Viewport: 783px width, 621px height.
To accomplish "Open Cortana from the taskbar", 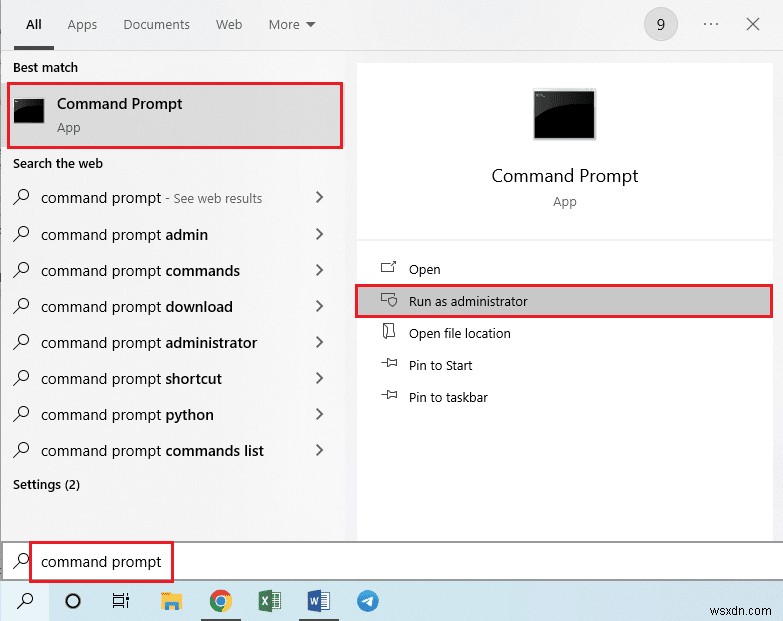I will (73, 601).
